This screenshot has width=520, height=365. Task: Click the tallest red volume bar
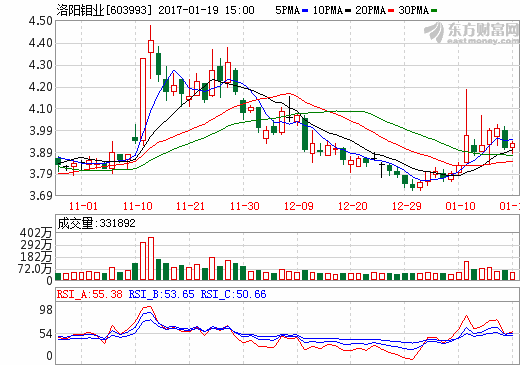pyautogui.click(x=151, y=259)
